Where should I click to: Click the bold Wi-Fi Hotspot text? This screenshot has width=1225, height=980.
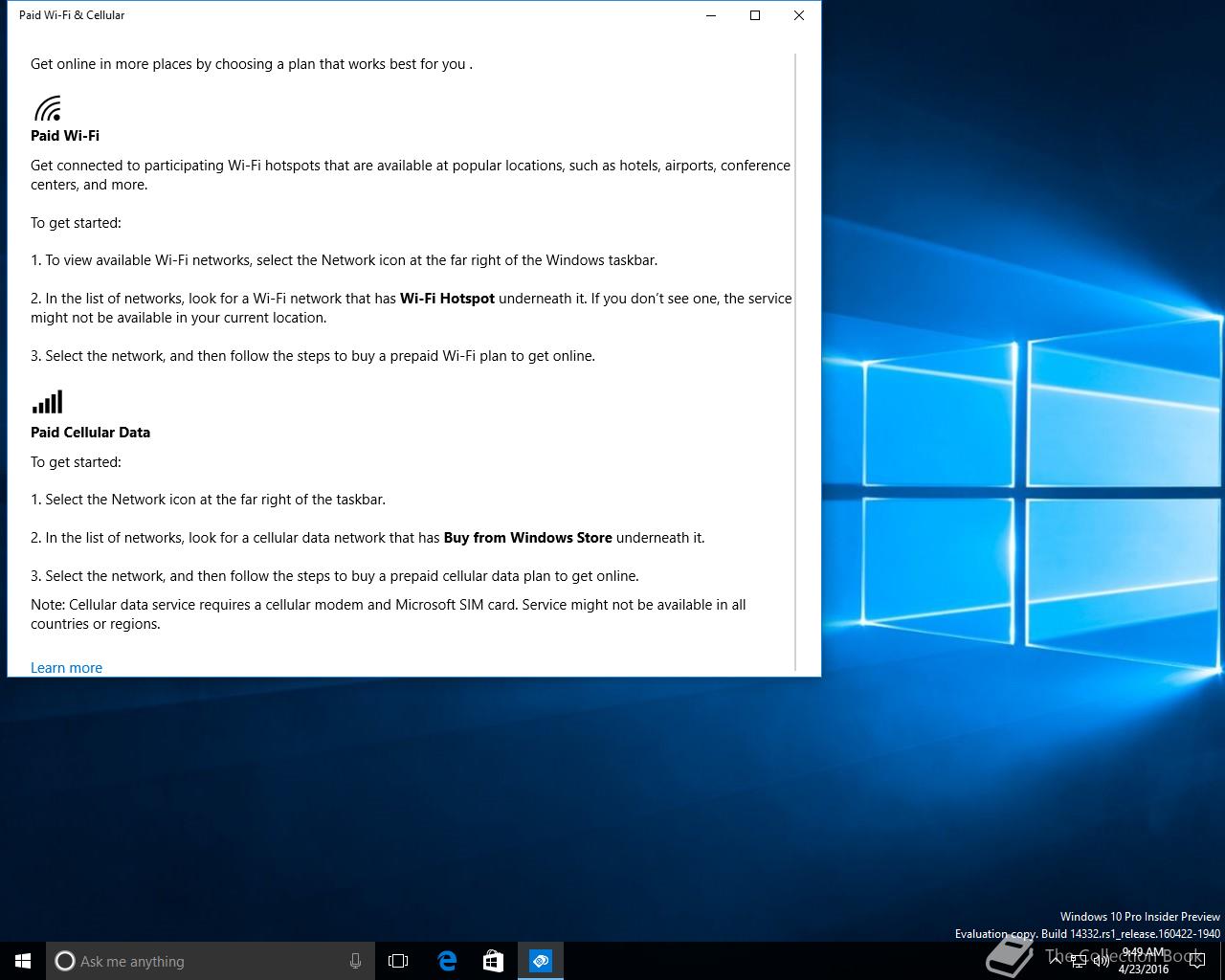point(447,299)
